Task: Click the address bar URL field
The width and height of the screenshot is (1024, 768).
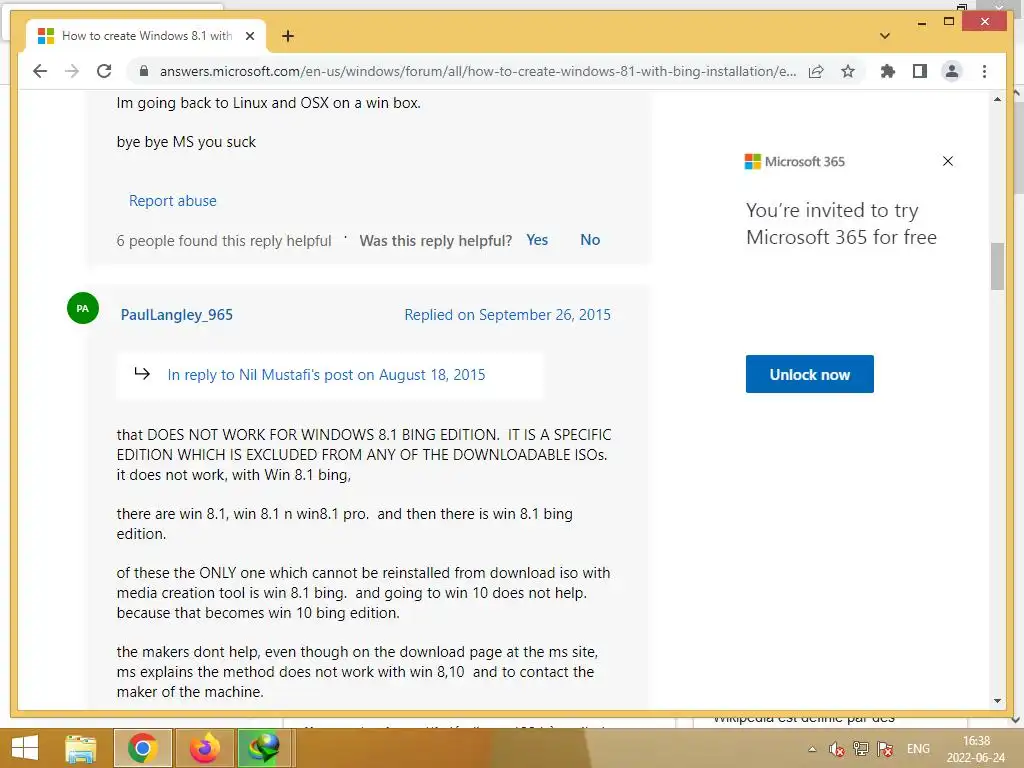Action: point(477,71)
